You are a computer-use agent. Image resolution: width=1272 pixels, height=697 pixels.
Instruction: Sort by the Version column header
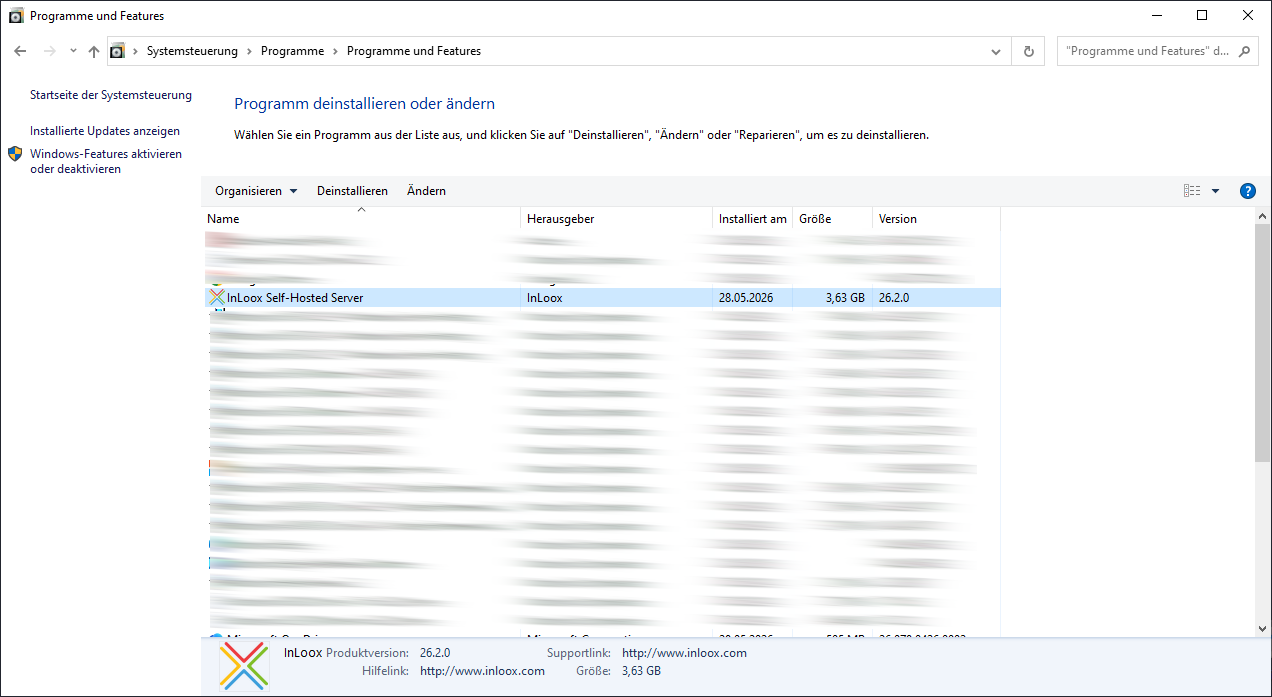937,218
